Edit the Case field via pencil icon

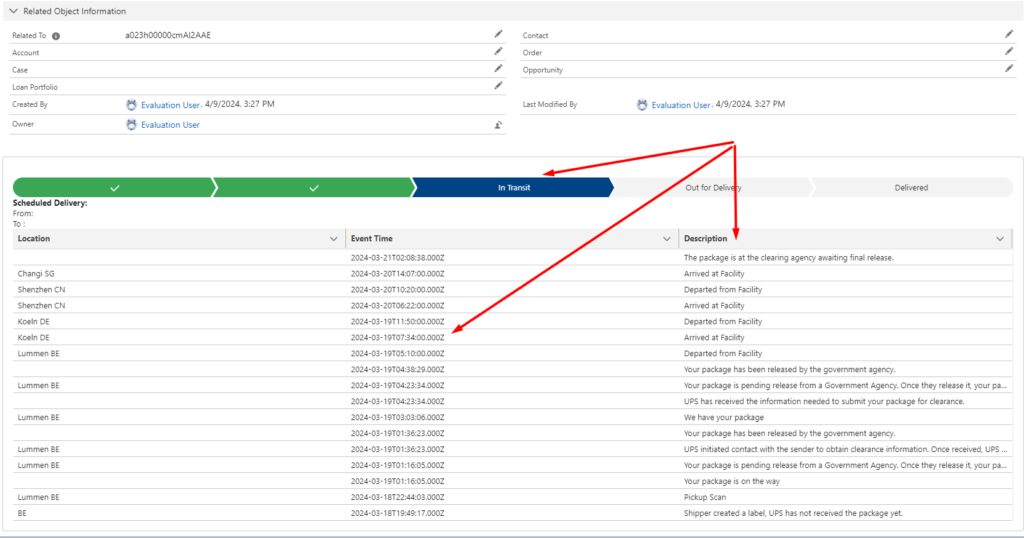pos(498,69)
